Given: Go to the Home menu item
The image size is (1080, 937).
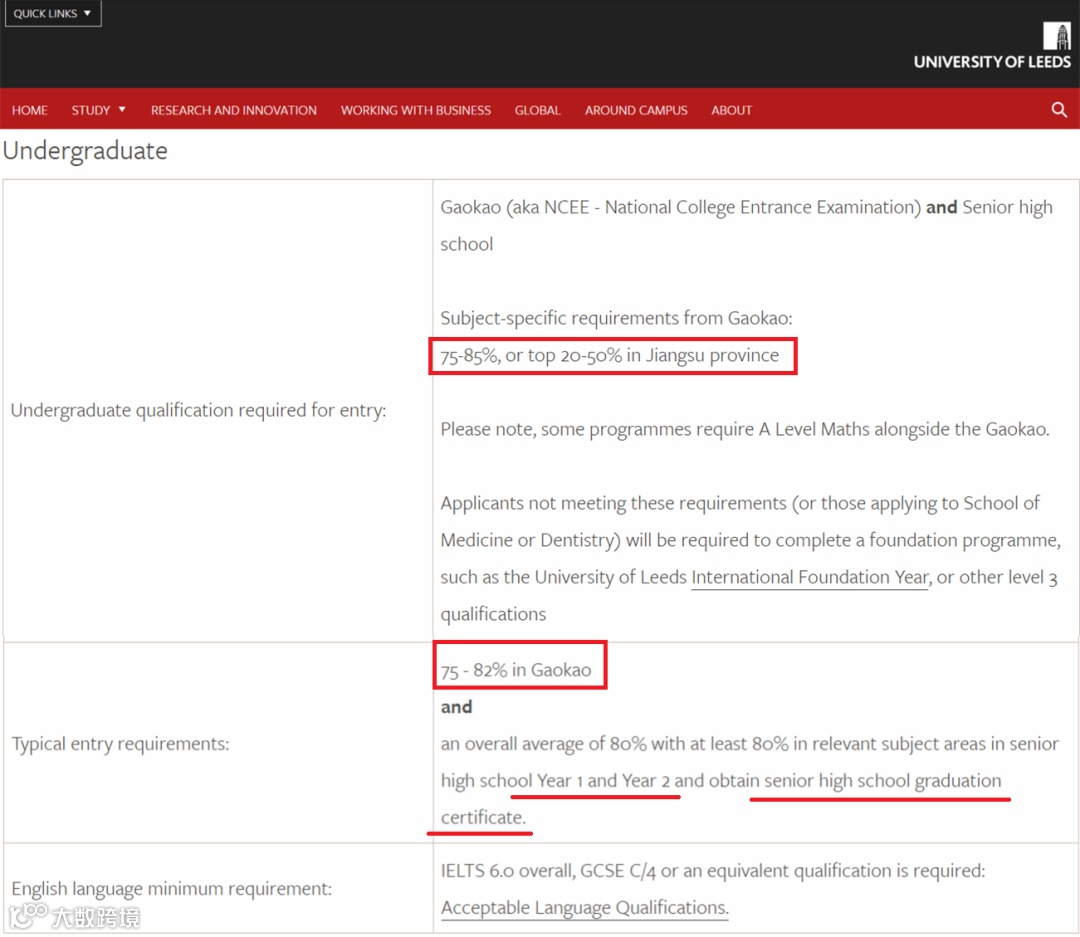Looking at the screenshot, I should point(30,110).
